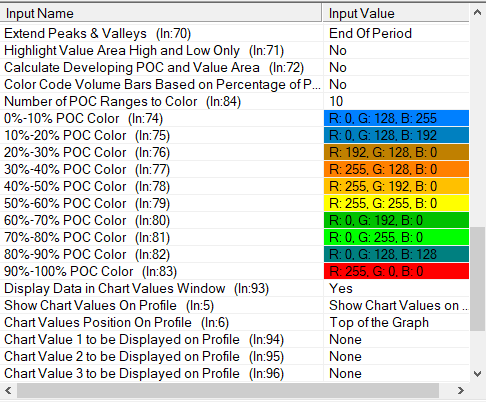Click the Input Value column header

pyautogui.click(x=396, y=13)
